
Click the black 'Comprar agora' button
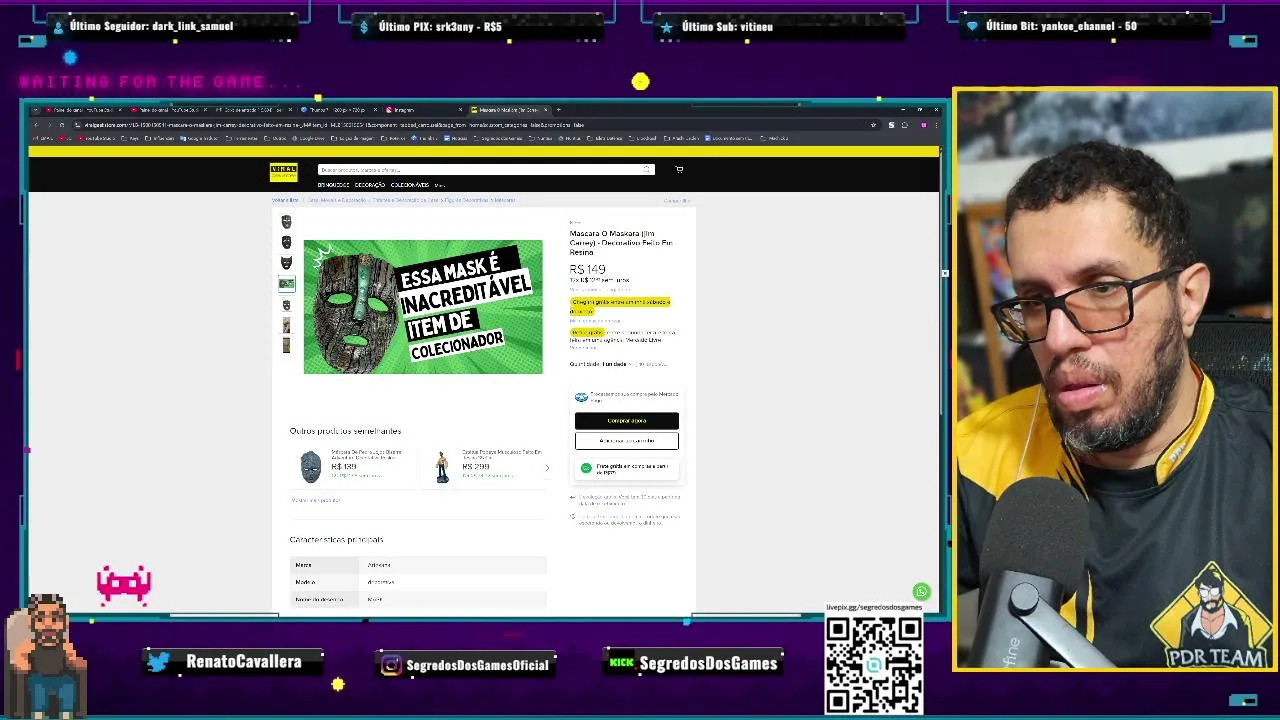pos(626,421)
